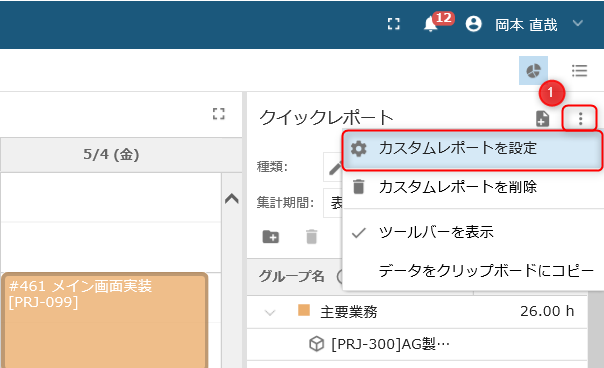
Task: Open the notifications bell with 12 badge
Action: pyautogui.click(x=431, y=25)
